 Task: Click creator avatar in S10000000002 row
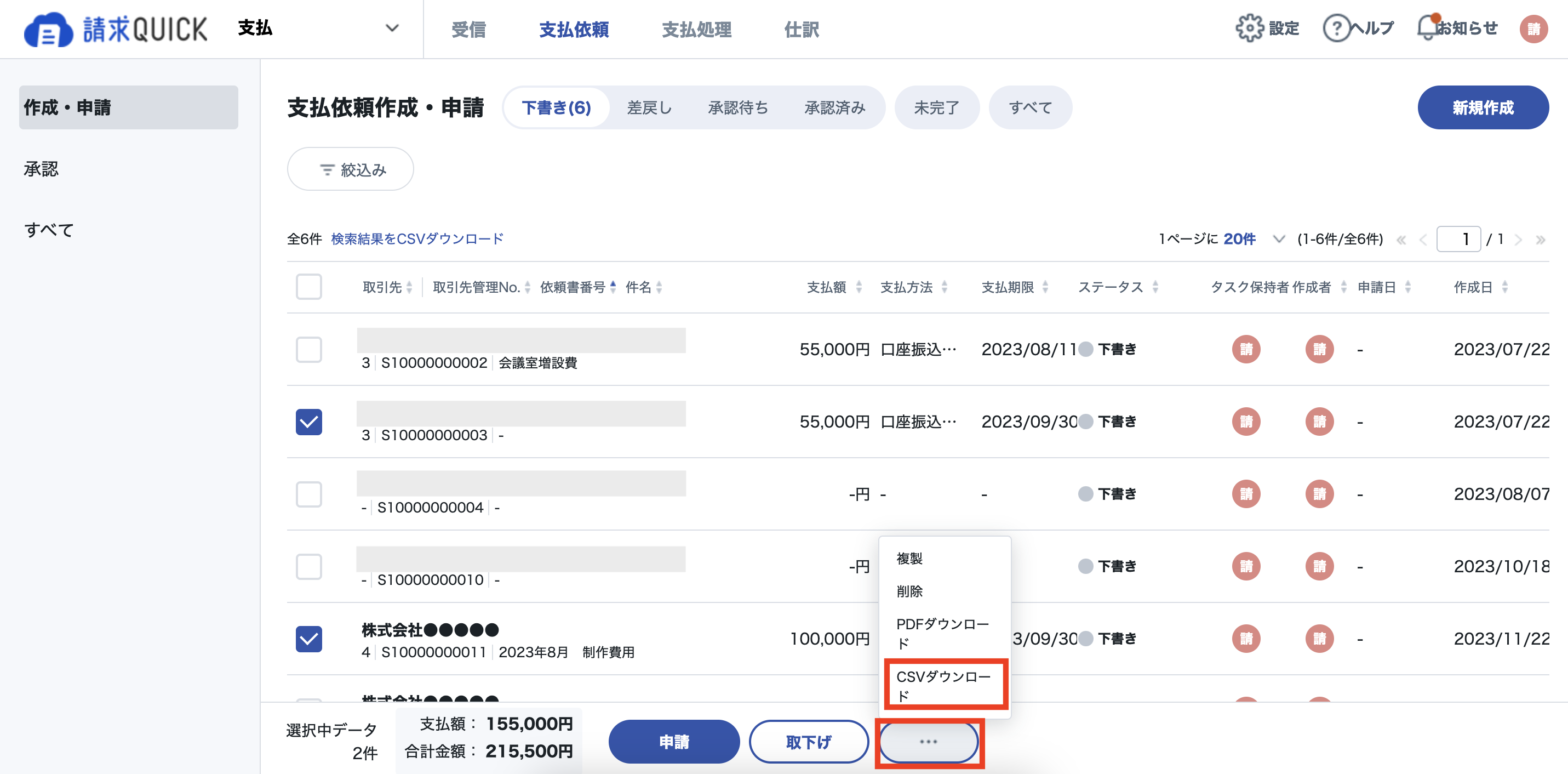[1319, 349]
